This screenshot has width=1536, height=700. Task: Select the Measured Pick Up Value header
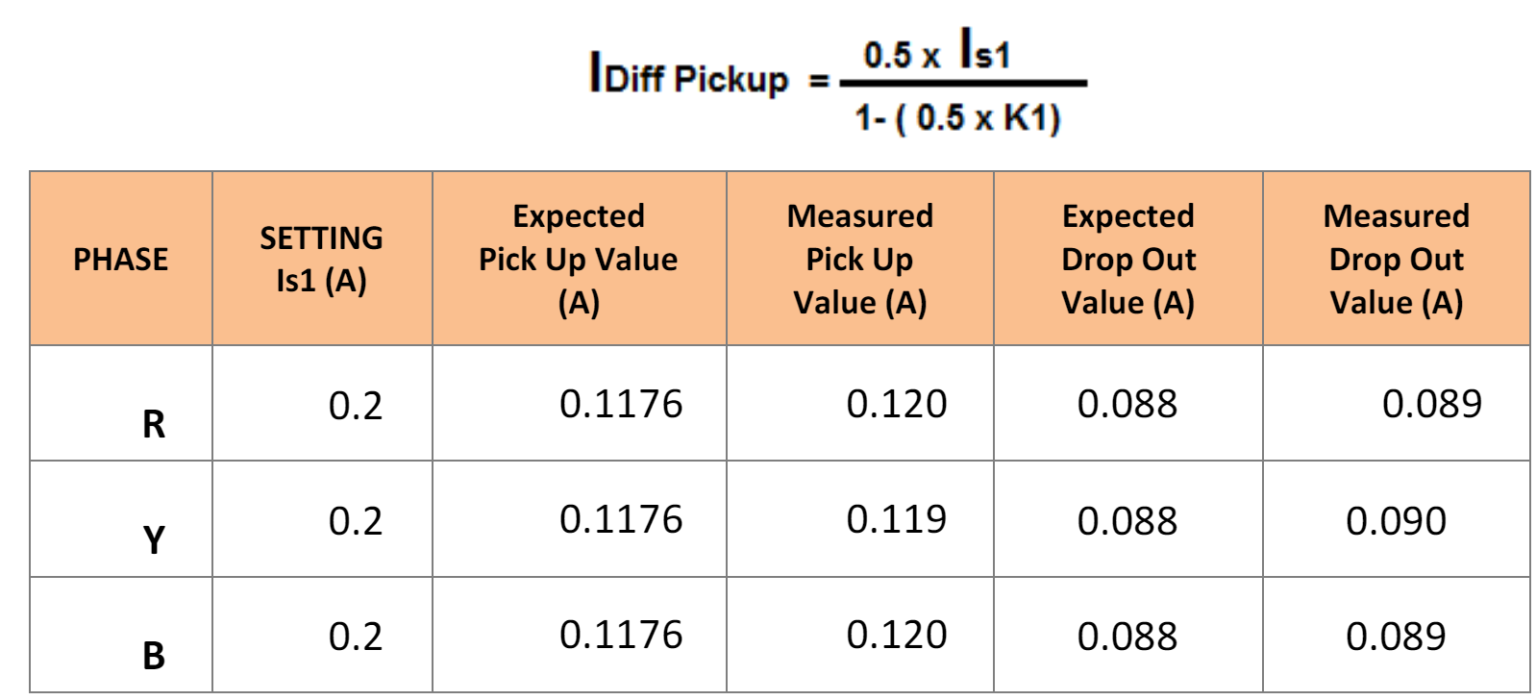click(x=860, y=259)
